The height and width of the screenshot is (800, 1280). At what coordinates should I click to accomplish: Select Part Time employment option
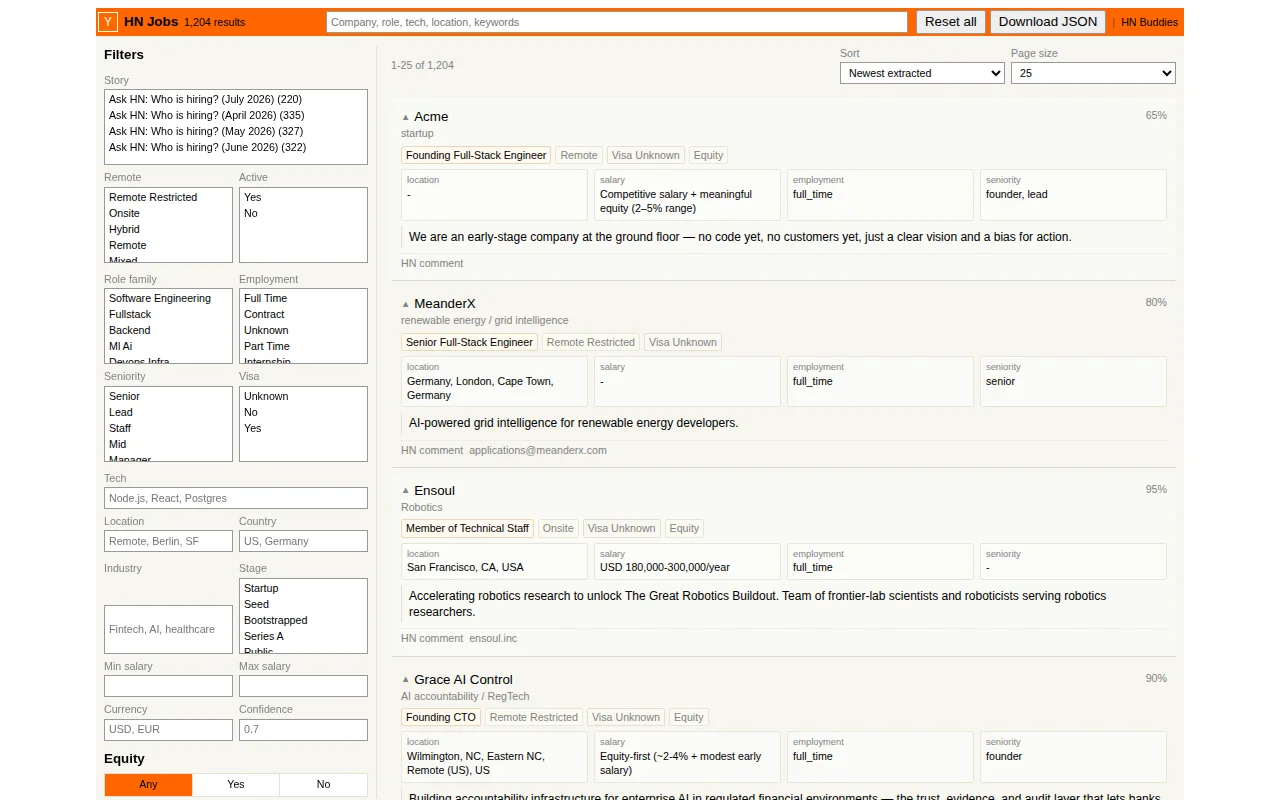(x=303, y=346)
